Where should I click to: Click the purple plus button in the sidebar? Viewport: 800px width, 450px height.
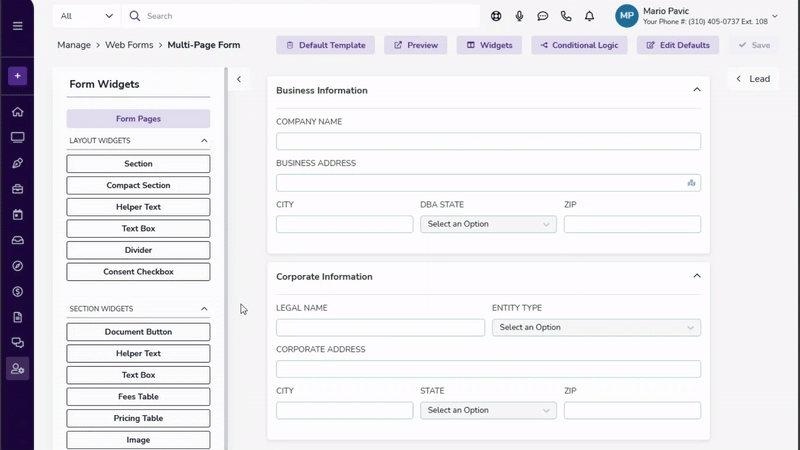(x=17, y=76)
